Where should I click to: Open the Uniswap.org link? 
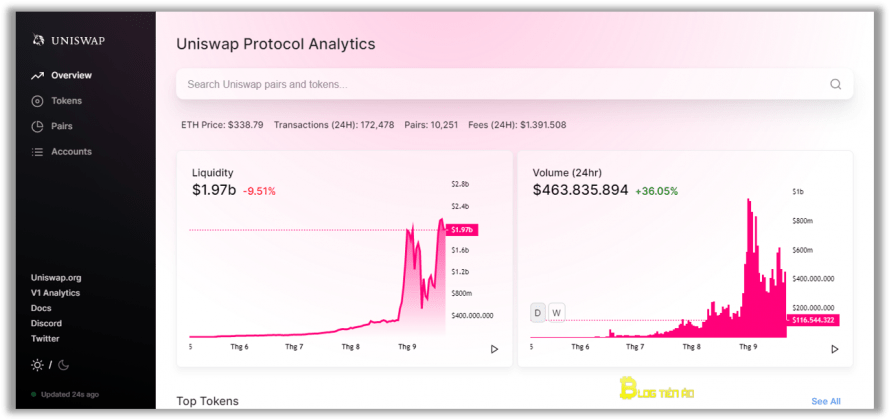(x=56, y=278)
